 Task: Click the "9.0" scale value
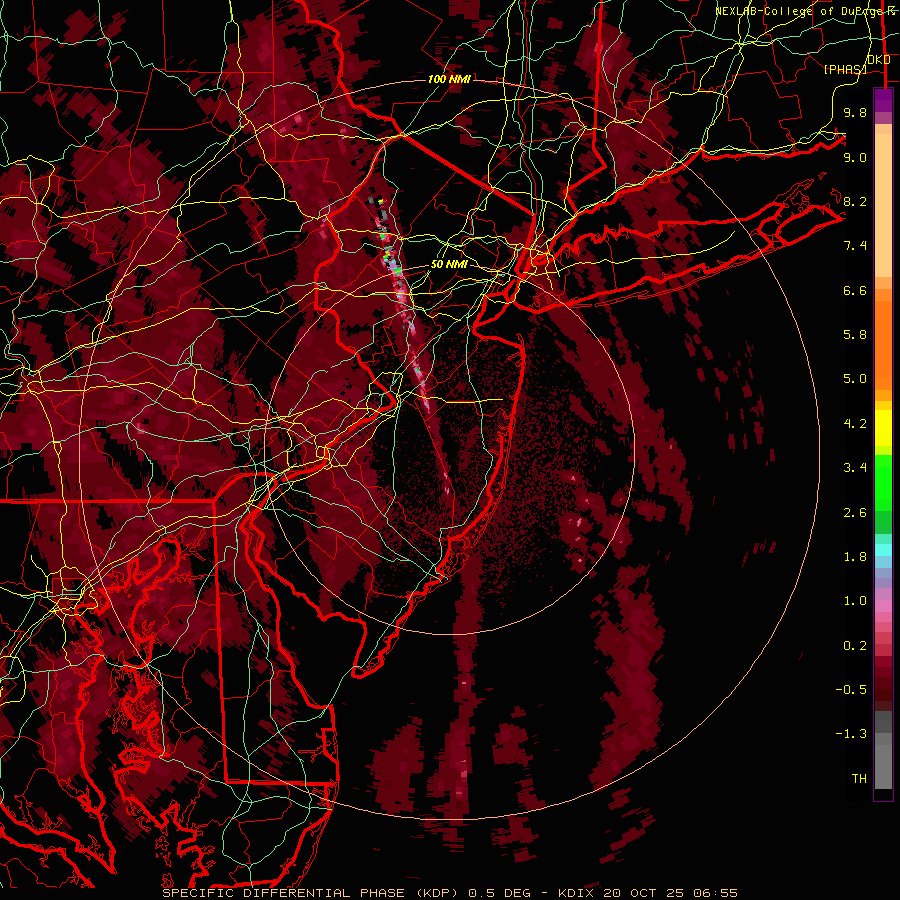(855, 157)
